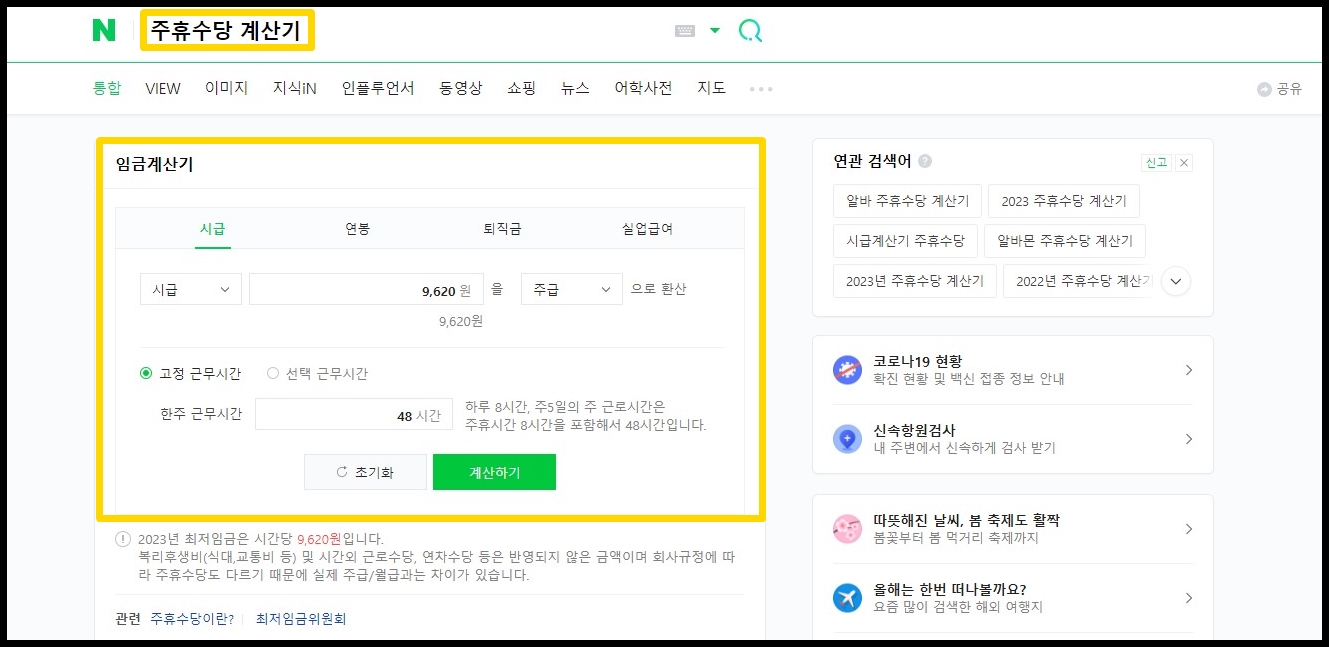Open 따뜻해진 날씨 row chevron
The width and height of the screenshot is (1329, 647).
coord(1189,529)
